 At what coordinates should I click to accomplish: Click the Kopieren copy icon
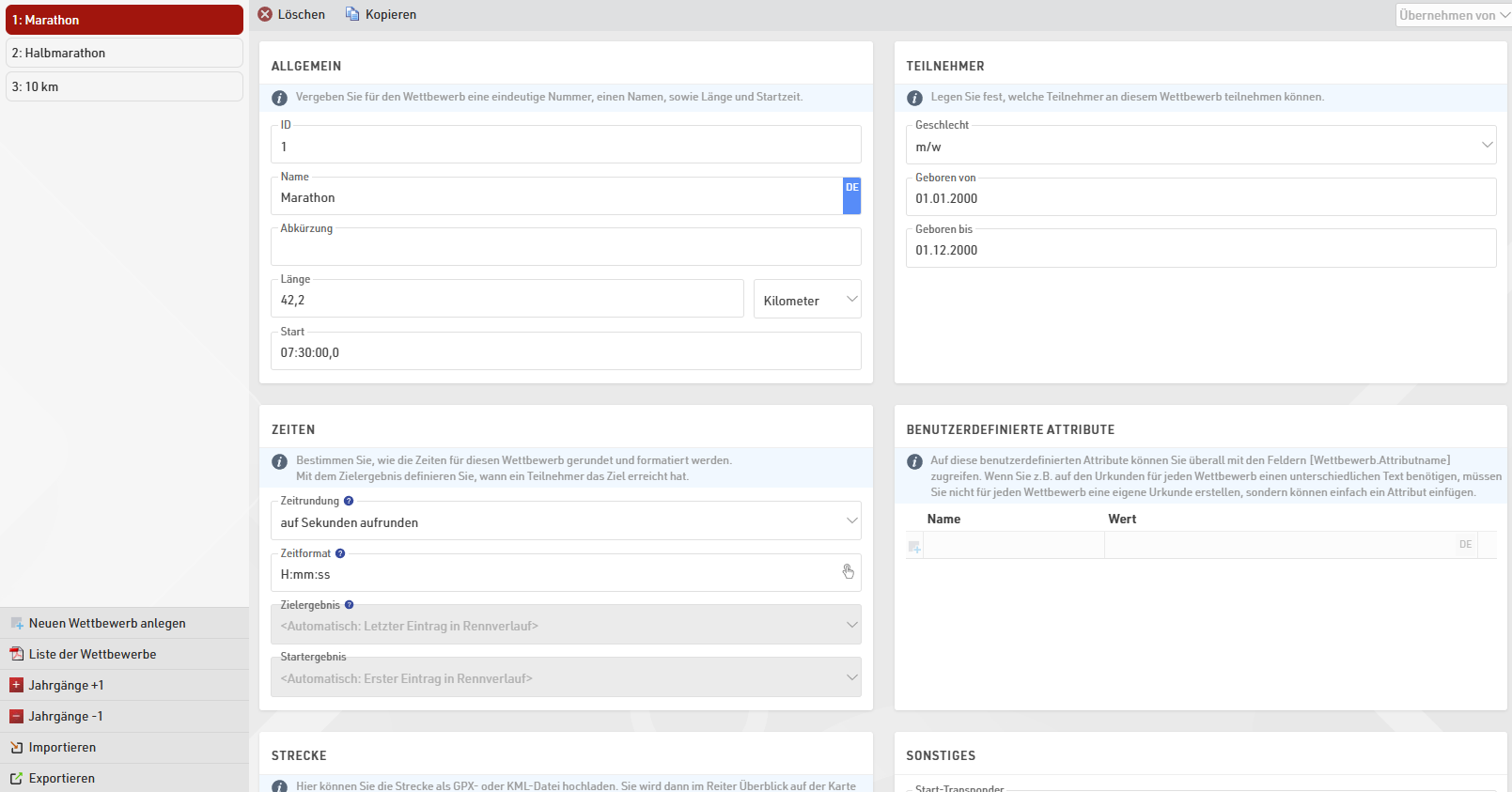pyautogui.click(x=352, y=14)
